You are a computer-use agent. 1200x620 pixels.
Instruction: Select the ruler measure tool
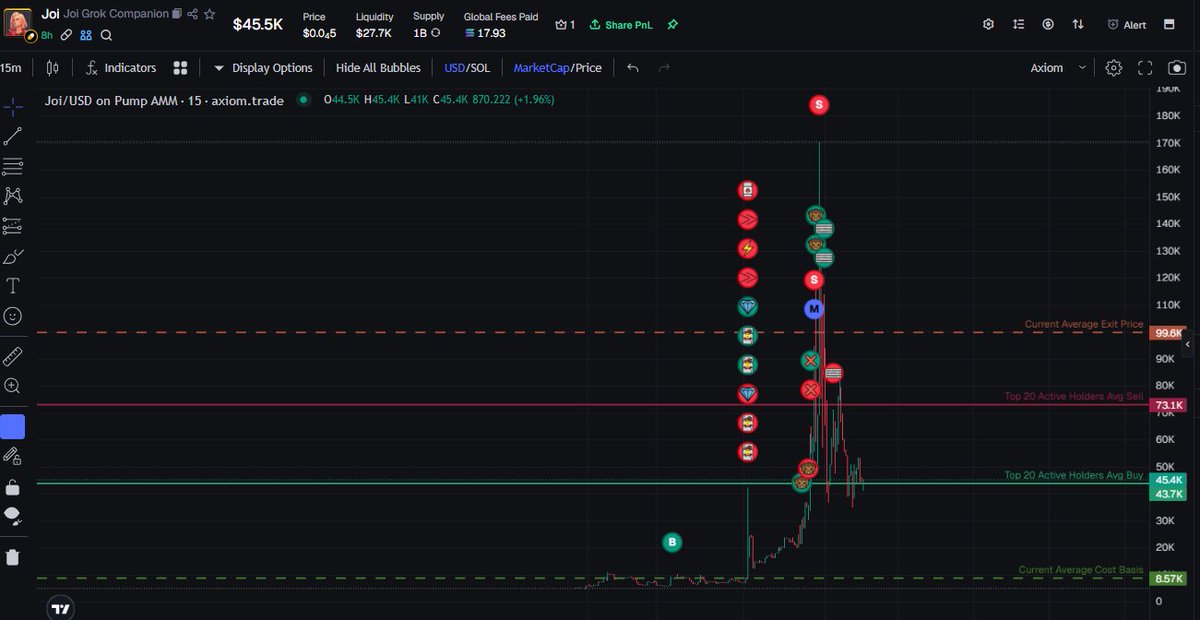(x=13, y=356)
